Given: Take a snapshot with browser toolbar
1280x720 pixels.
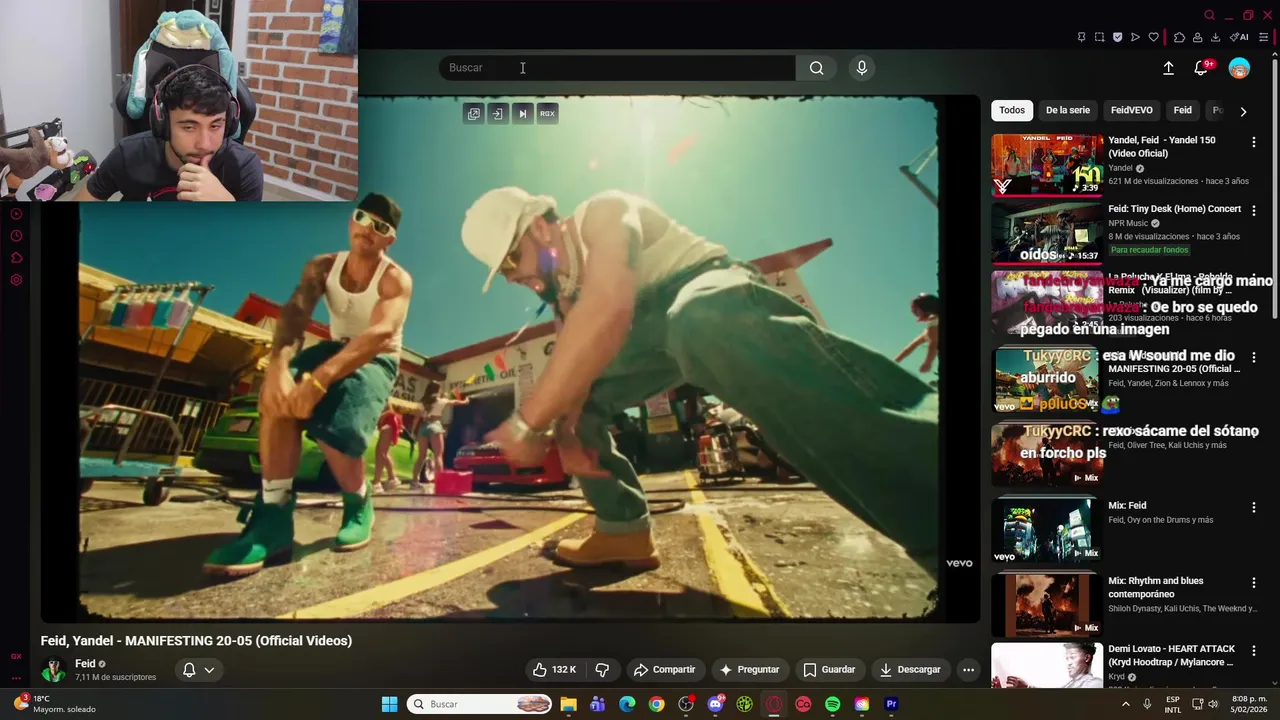Looking at the screenshot, I should click(x=1099, y=37).
